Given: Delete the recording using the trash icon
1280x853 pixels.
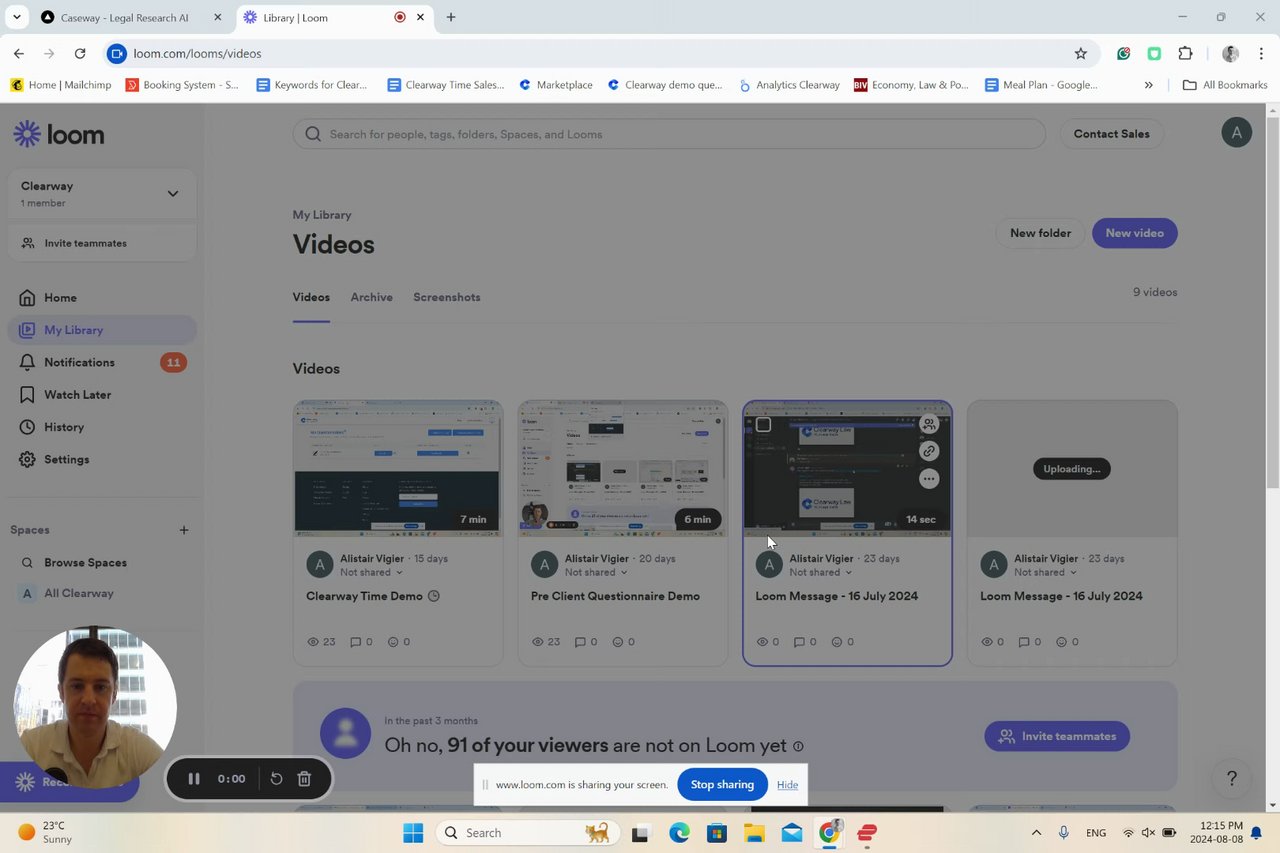Looking at the screenshot, I should [x=305, y=779].
